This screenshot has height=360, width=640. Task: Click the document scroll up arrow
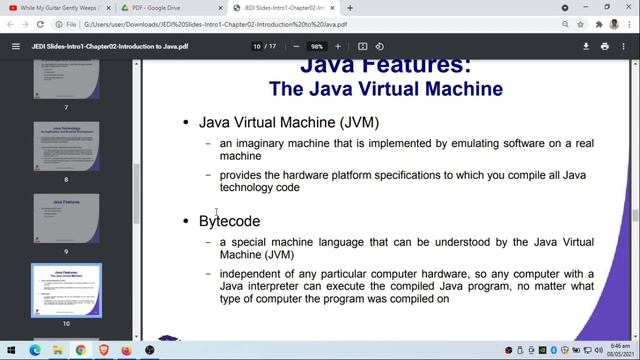click(635, 64)
